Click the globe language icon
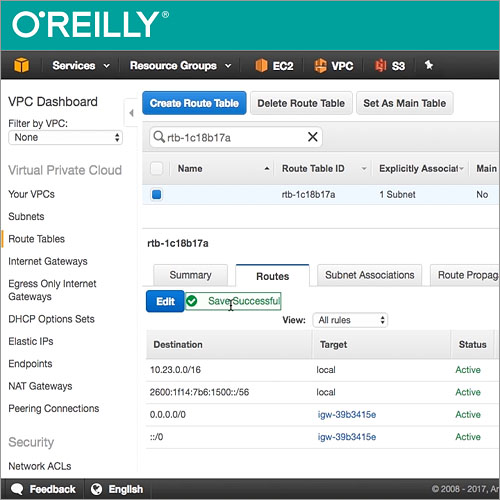The image size is (500, 500). click(x=96, y=489)
